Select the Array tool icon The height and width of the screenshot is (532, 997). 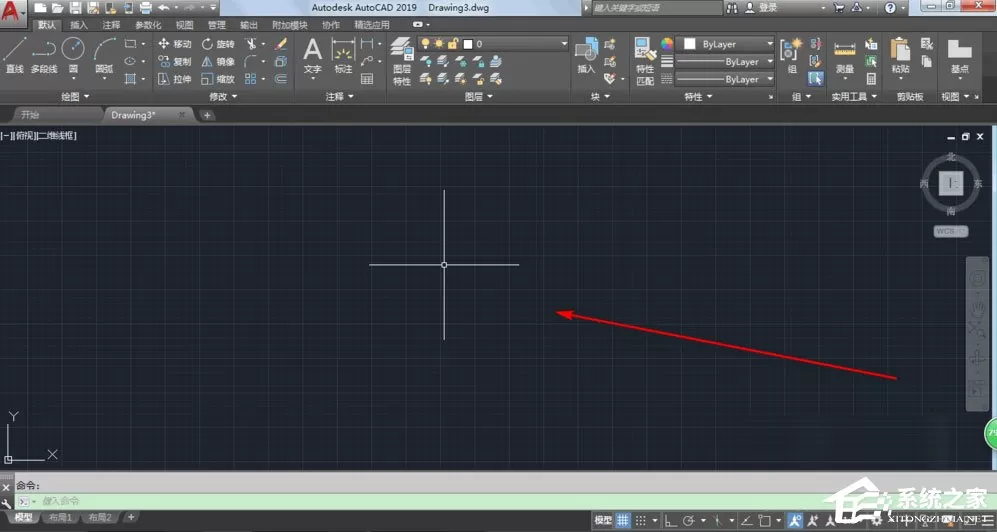pyautogui.click(x=251, y=79)
